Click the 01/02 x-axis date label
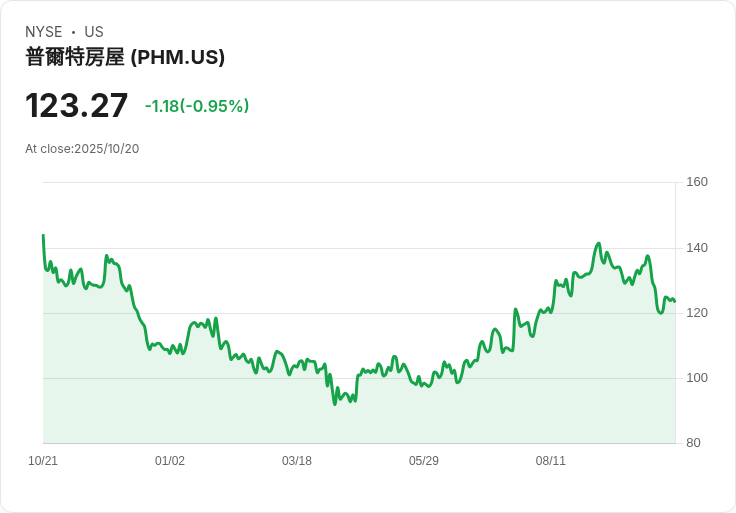Image resolution: width=736 pixels, height=513 pixels. [x=170, y=461]
